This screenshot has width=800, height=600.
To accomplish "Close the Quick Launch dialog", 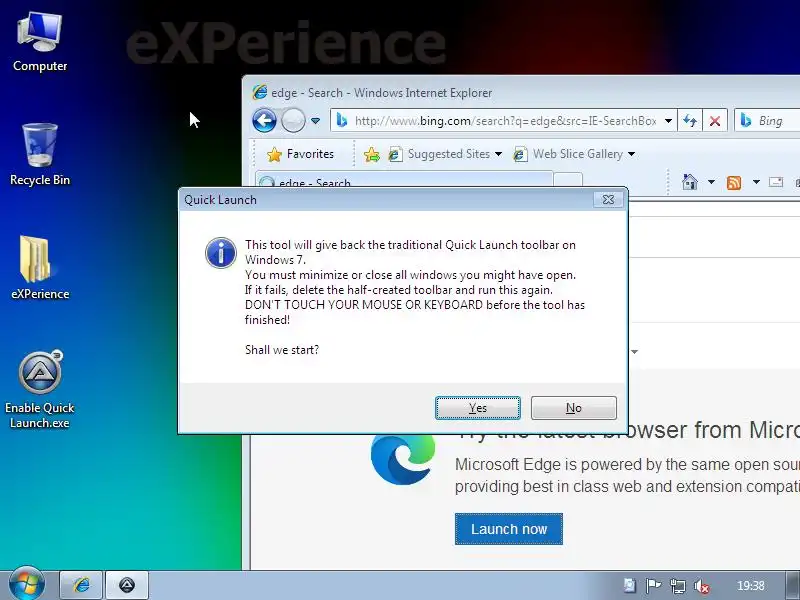I will pos(608,199).
